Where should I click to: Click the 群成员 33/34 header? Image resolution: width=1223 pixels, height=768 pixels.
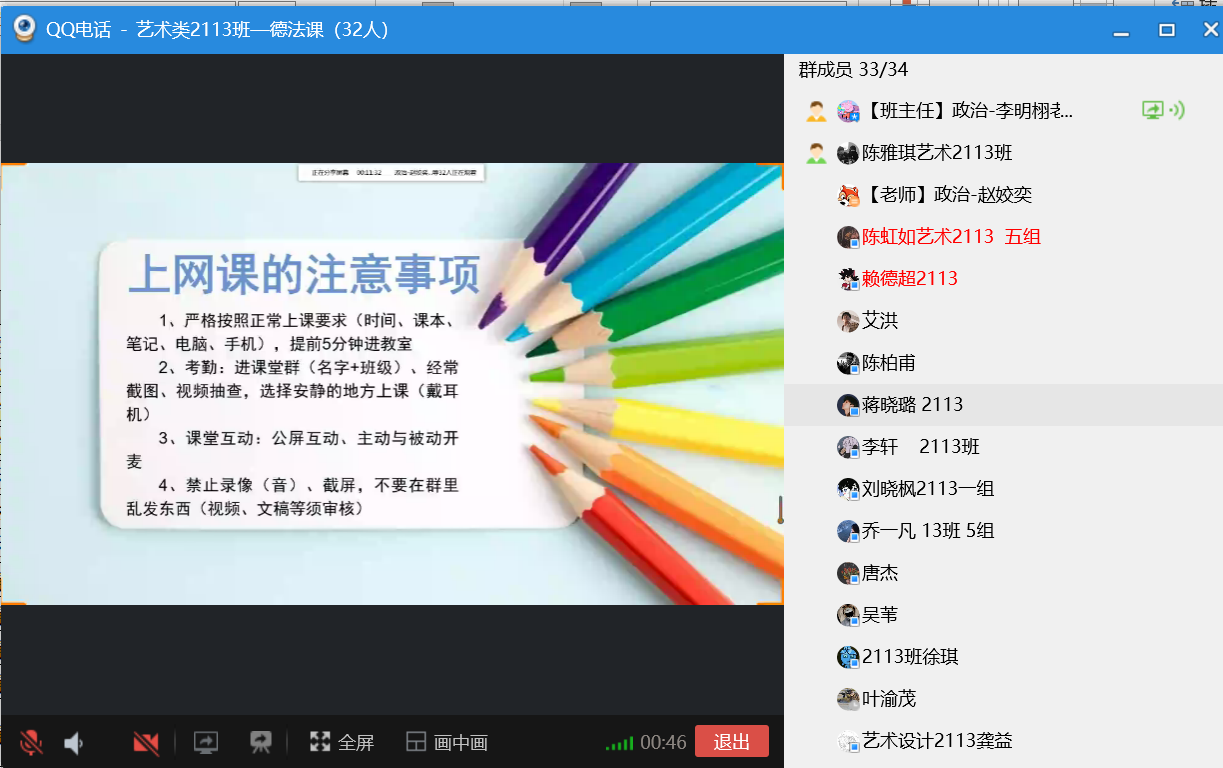click(x=853, y=70)
